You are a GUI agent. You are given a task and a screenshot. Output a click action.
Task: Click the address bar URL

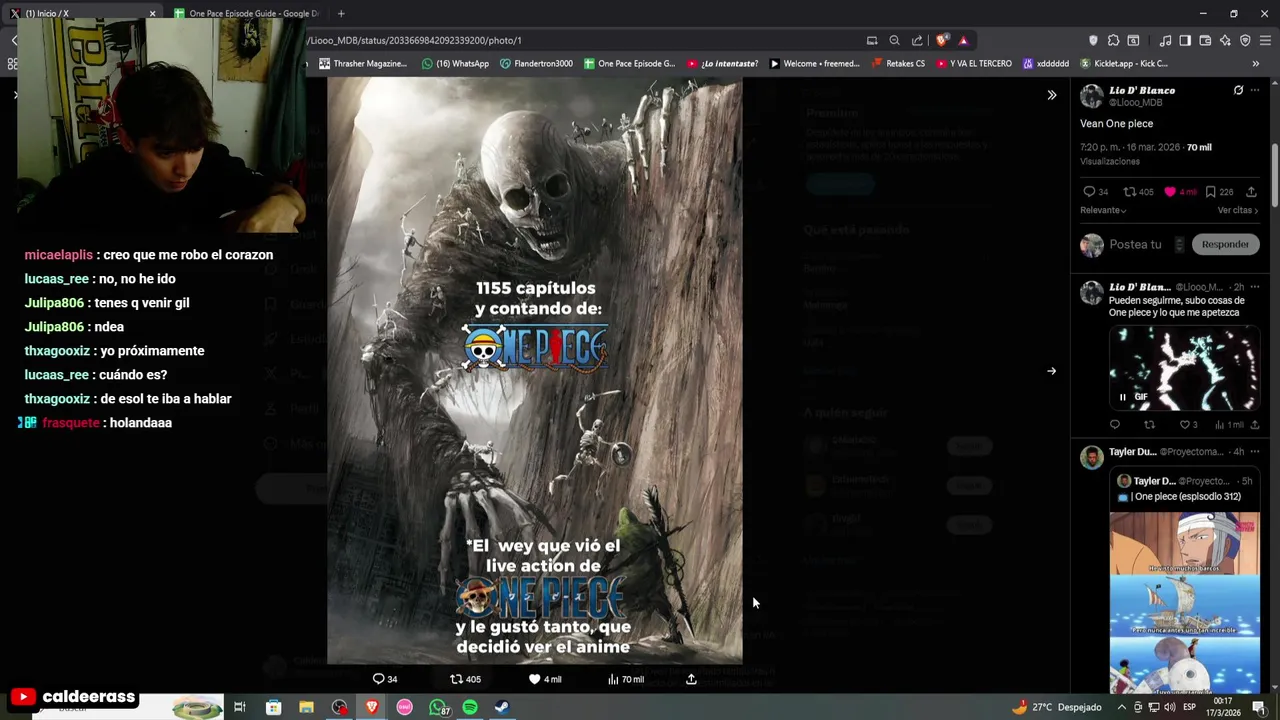[415, 40]
